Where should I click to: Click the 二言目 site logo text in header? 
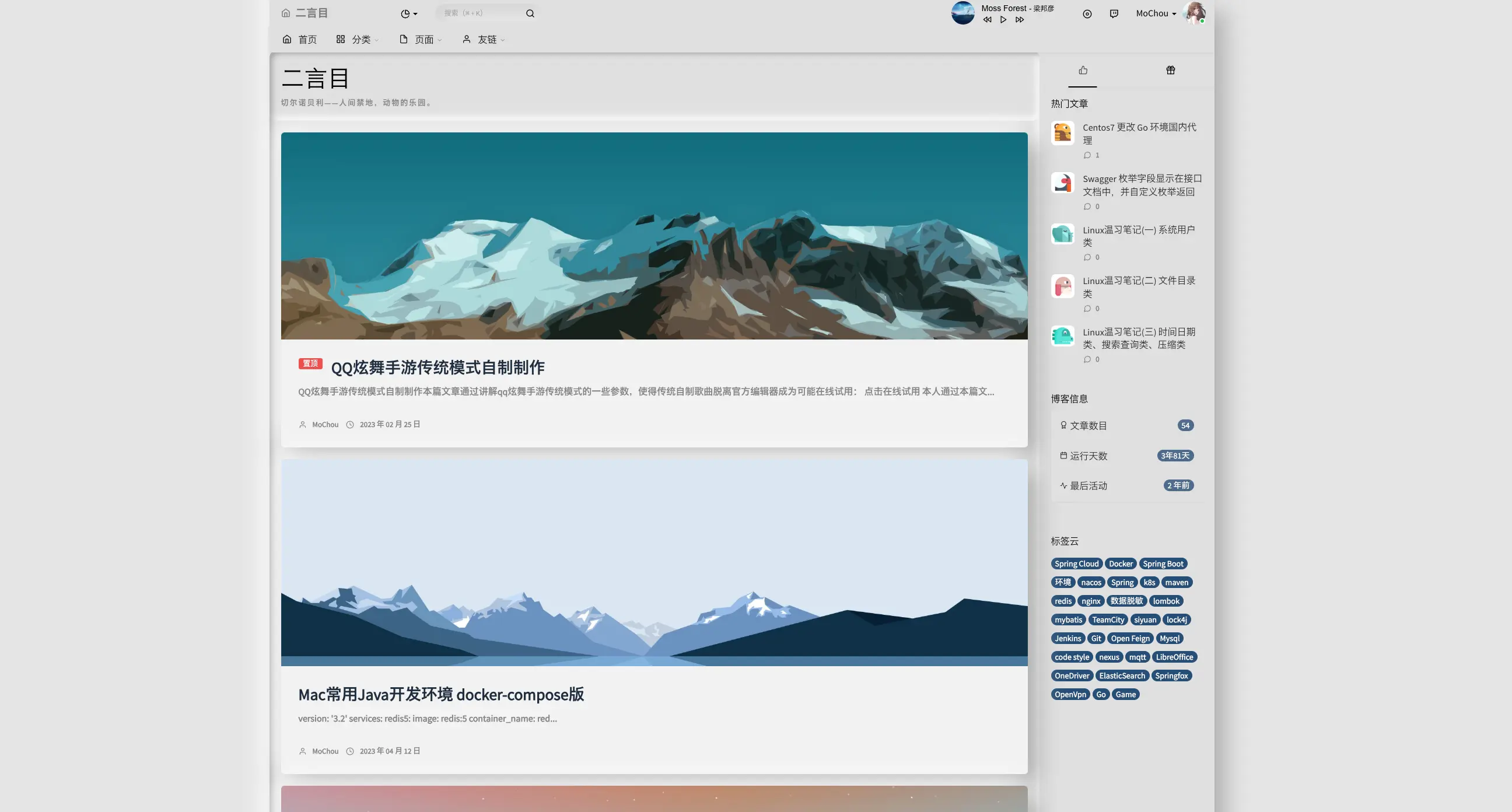click(x=311, y=13)
